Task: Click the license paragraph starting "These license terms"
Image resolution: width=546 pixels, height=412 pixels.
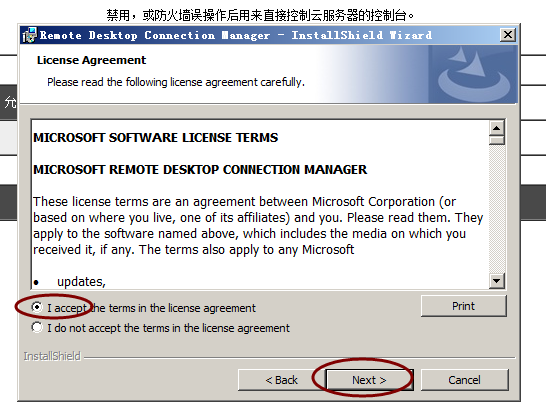Action: tap(258, 226)
